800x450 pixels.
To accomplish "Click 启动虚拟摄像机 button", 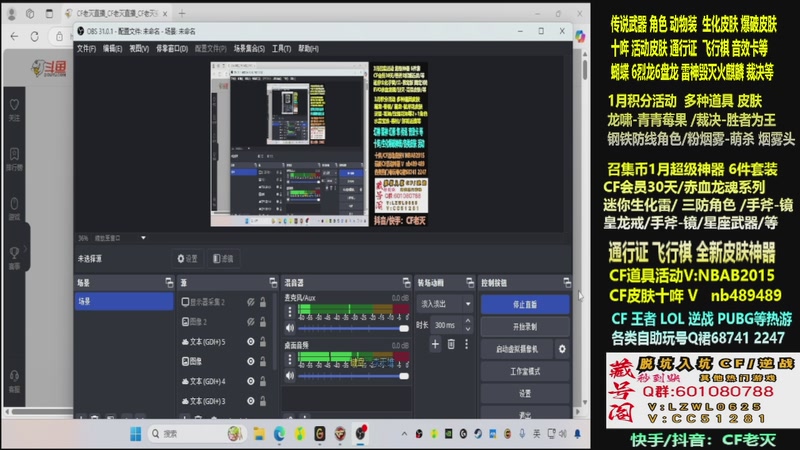I will [x=517, y=349].
